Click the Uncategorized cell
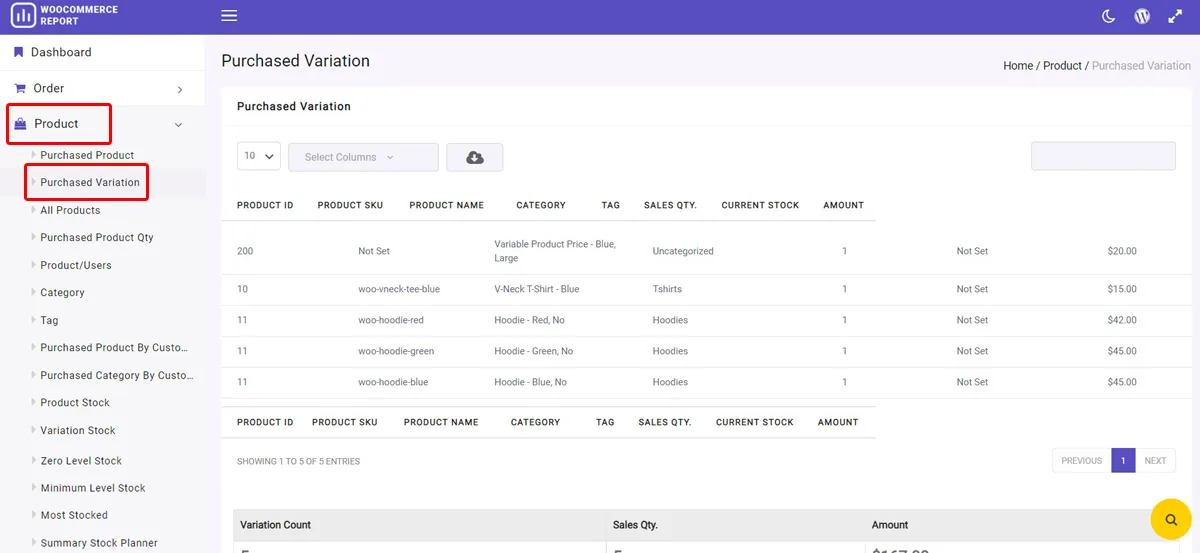The image size is (1200, 553). [683, 251]
